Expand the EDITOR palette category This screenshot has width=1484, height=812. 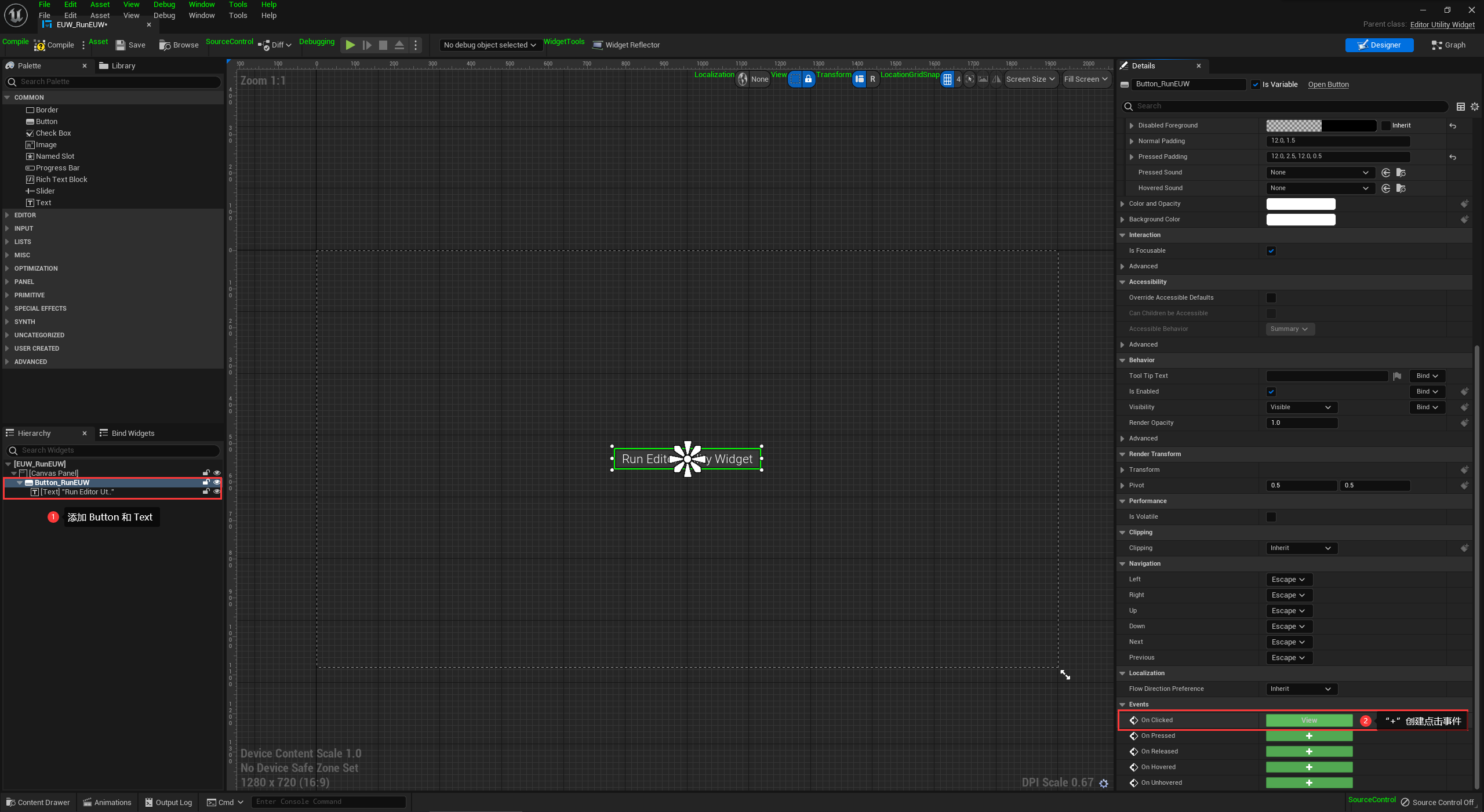coord(25,215)
